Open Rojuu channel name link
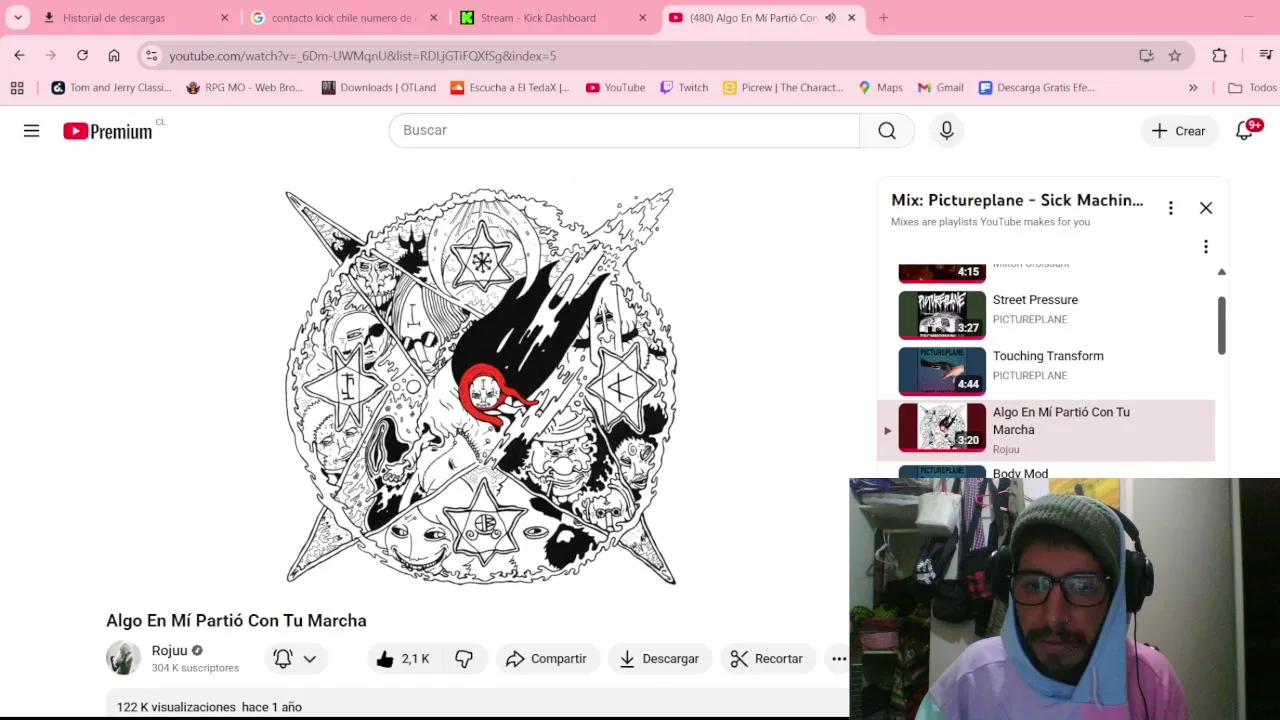The image size is (1280, 720). point(169,650)
